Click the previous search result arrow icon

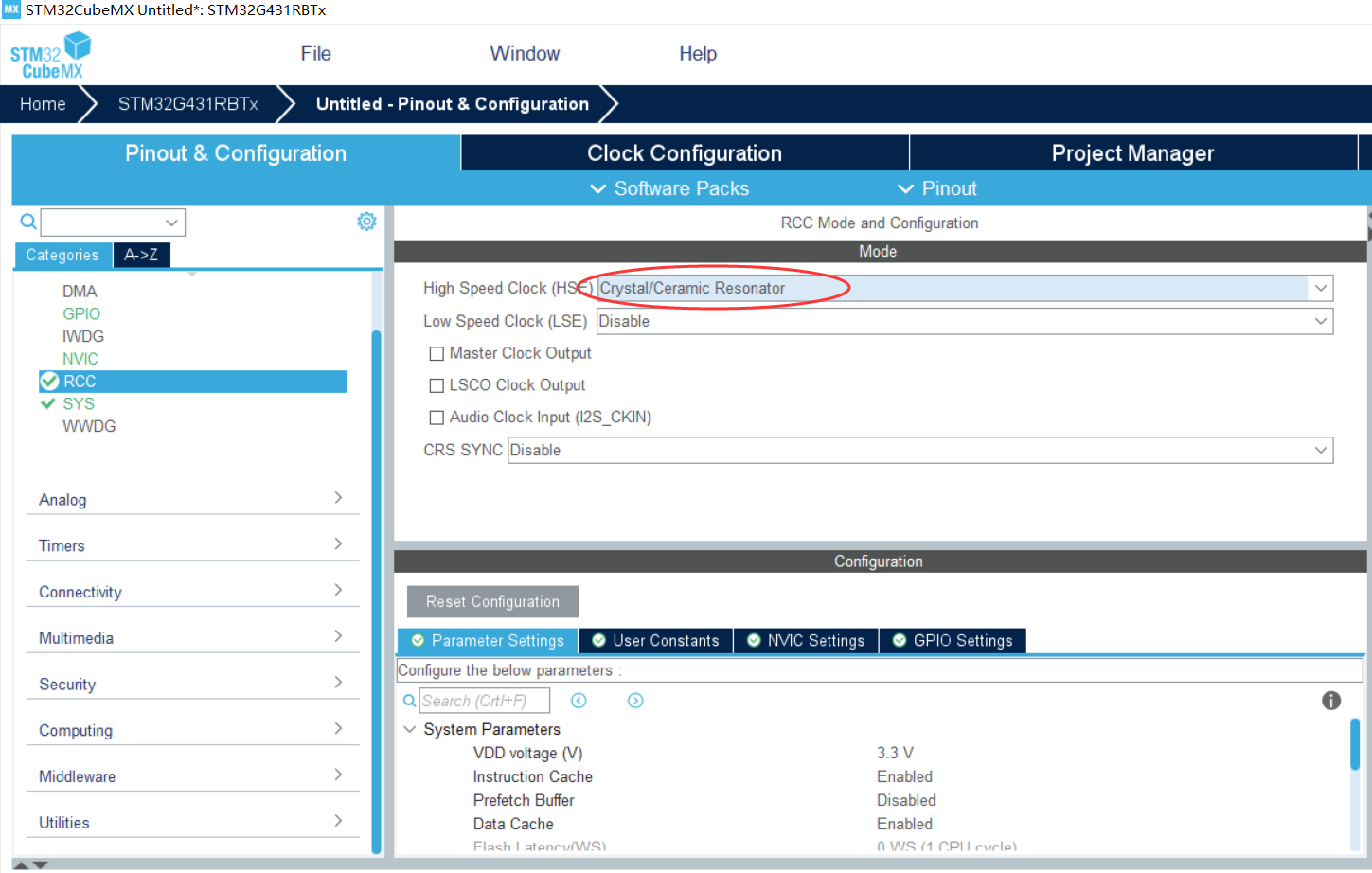579,701
